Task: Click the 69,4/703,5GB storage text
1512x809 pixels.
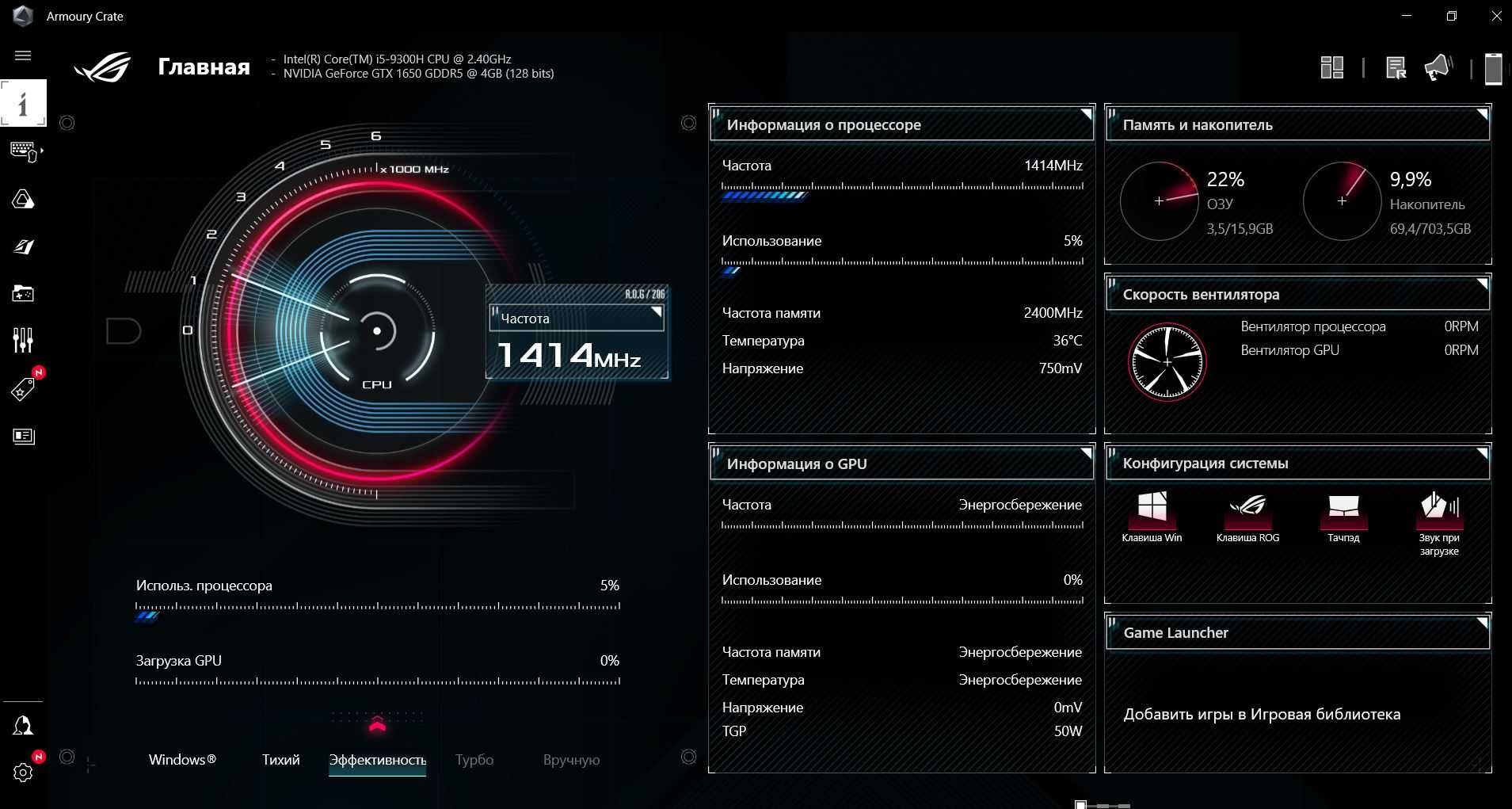Action: click(1430, 229)
